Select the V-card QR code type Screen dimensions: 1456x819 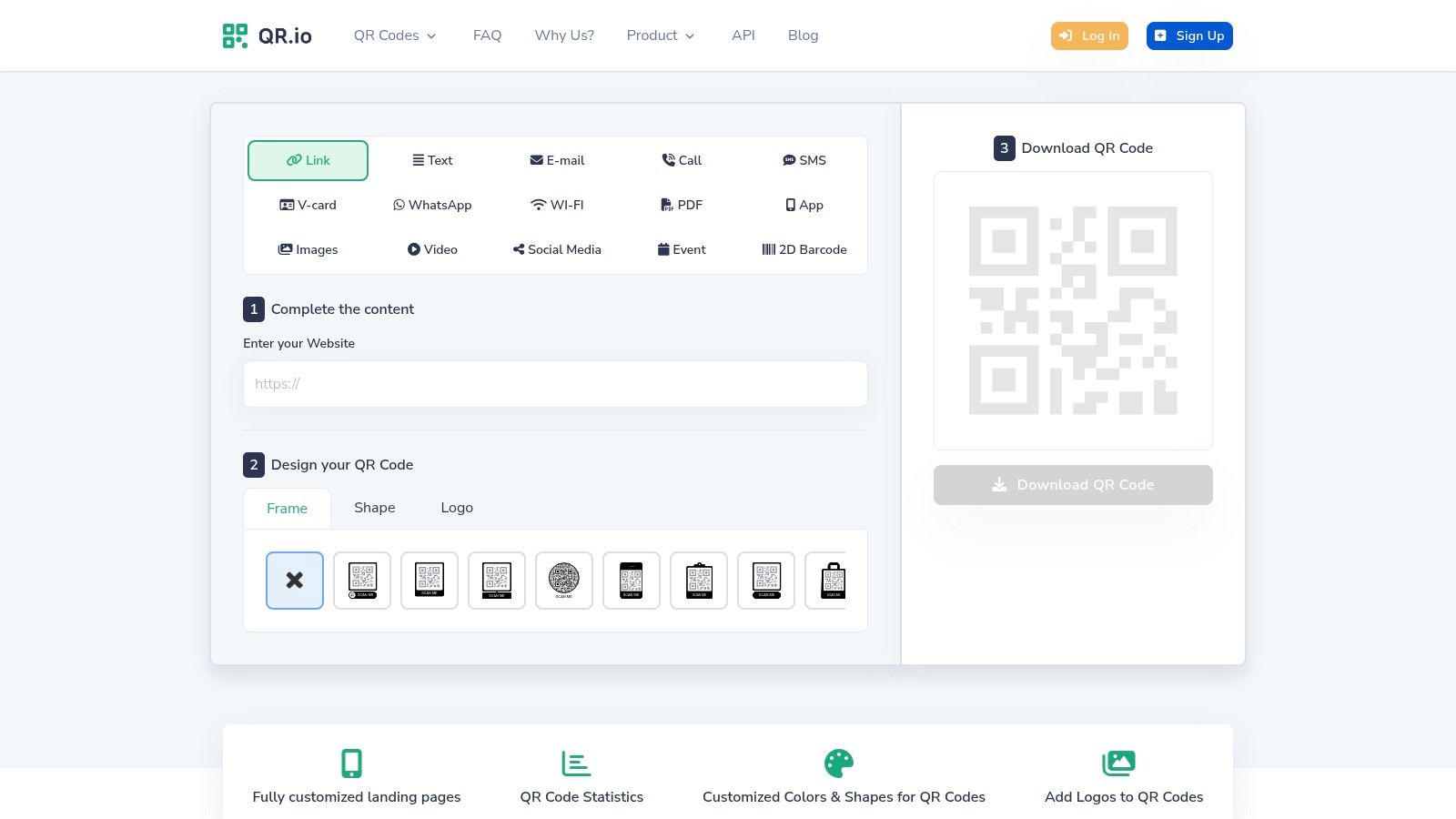click(308, 205)
